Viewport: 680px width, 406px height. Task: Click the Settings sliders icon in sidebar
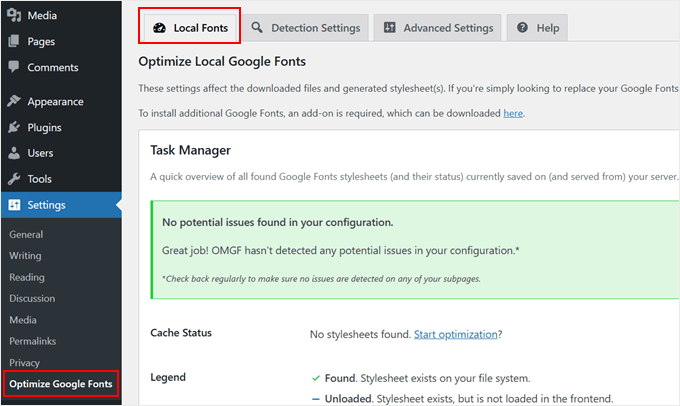(x=14, y=205)
